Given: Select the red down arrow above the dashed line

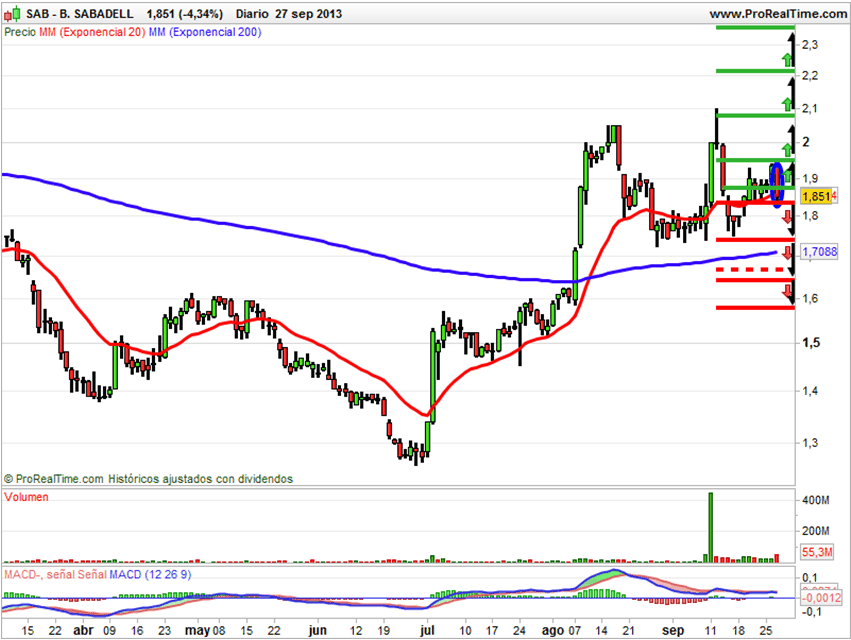Looking at the screenshot, I should (787, 252).
